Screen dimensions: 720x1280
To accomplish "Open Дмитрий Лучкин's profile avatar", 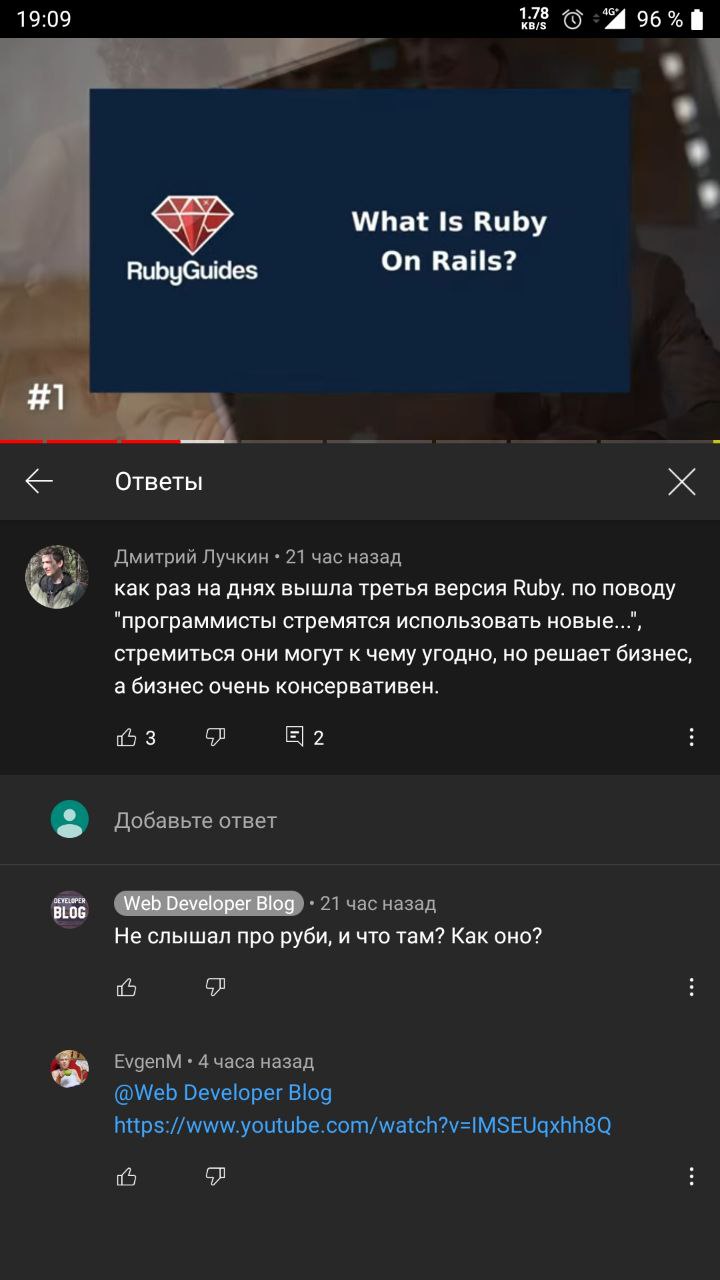I will pos(56,577).
